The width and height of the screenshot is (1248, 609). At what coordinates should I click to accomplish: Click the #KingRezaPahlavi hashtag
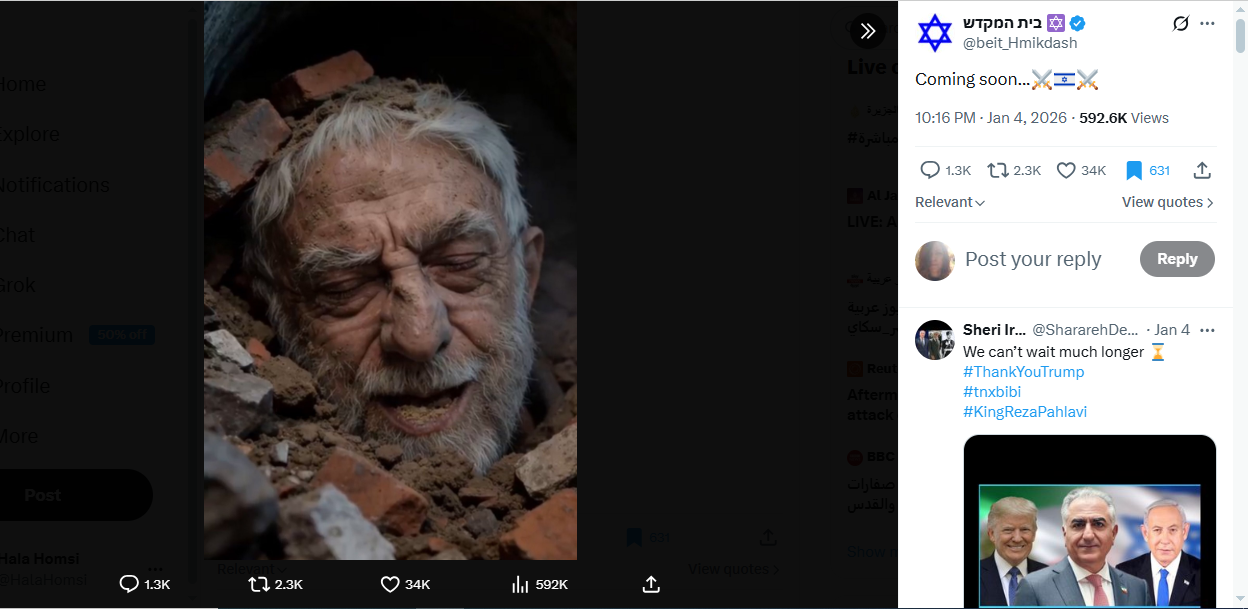(1024, 412)
